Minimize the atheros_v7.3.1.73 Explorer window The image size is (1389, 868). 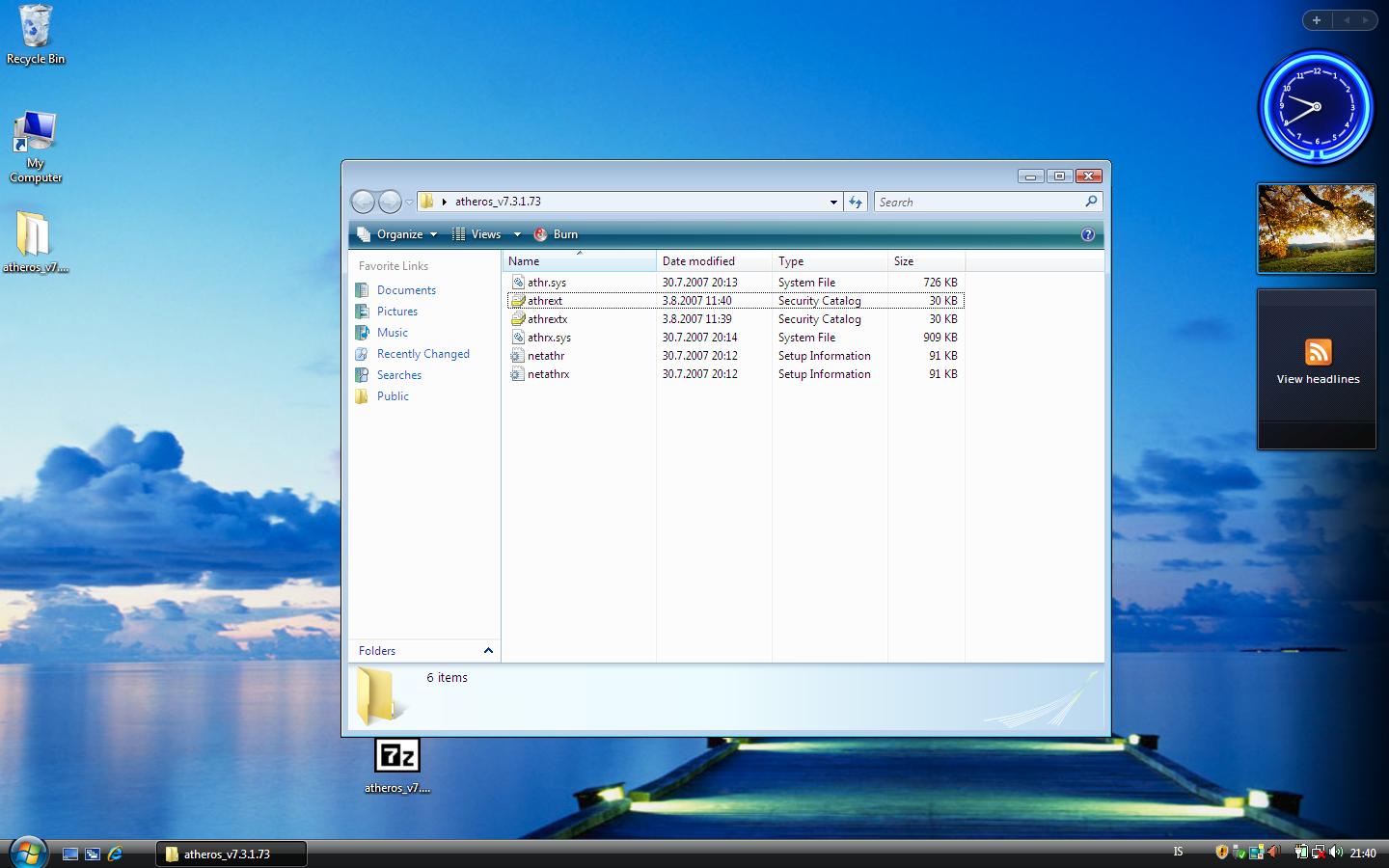(x=1030, y=176)
